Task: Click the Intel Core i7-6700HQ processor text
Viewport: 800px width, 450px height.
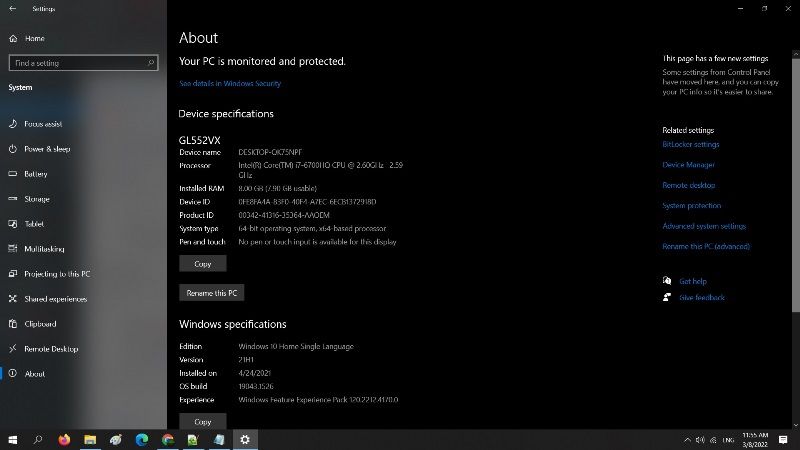Action: click(320, 170)
